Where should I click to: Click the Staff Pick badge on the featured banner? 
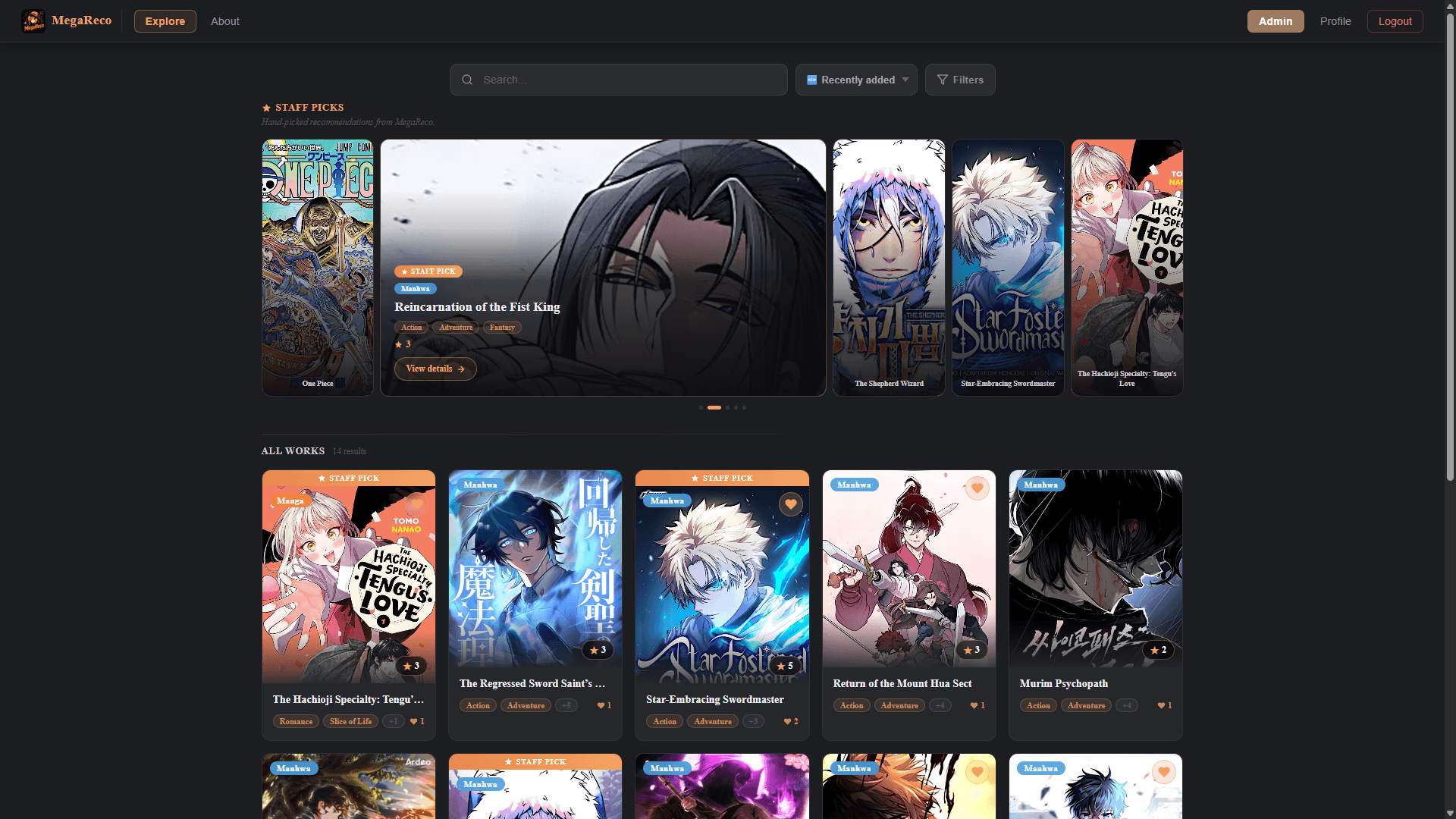pyautogui.click(x=428, y=271)
